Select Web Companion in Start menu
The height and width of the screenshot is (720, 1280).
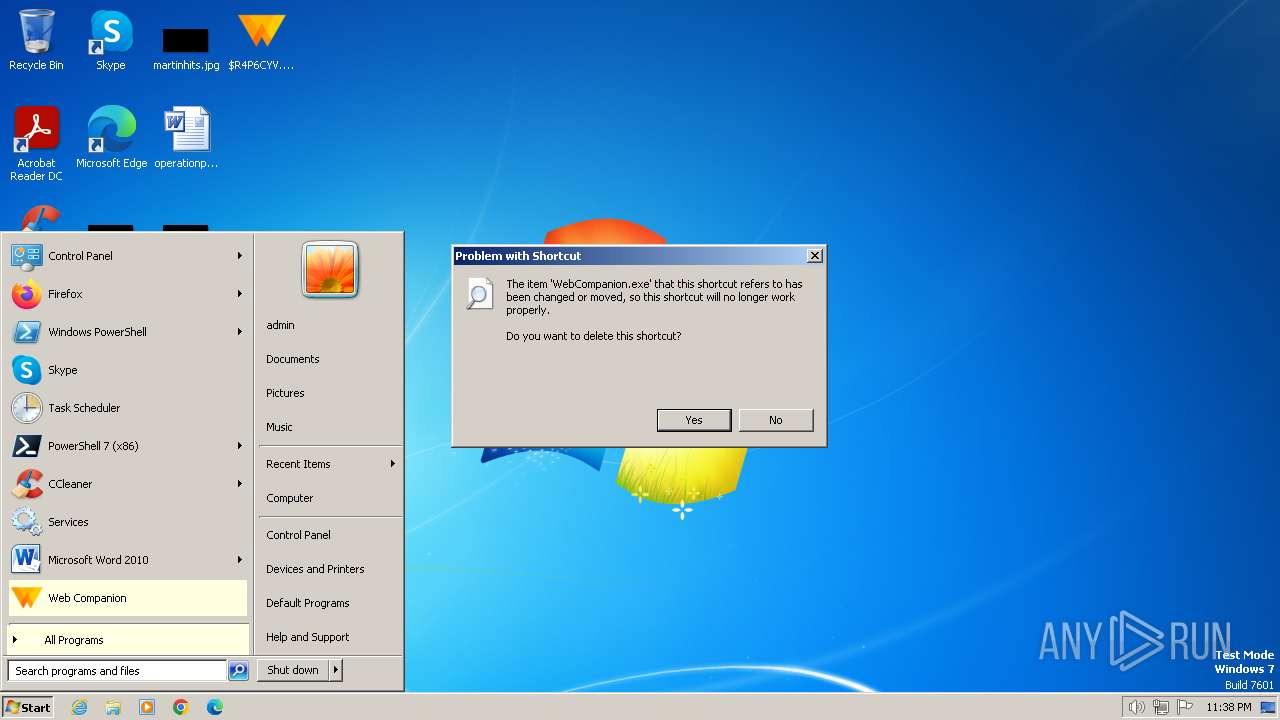[x=128, y=598]
